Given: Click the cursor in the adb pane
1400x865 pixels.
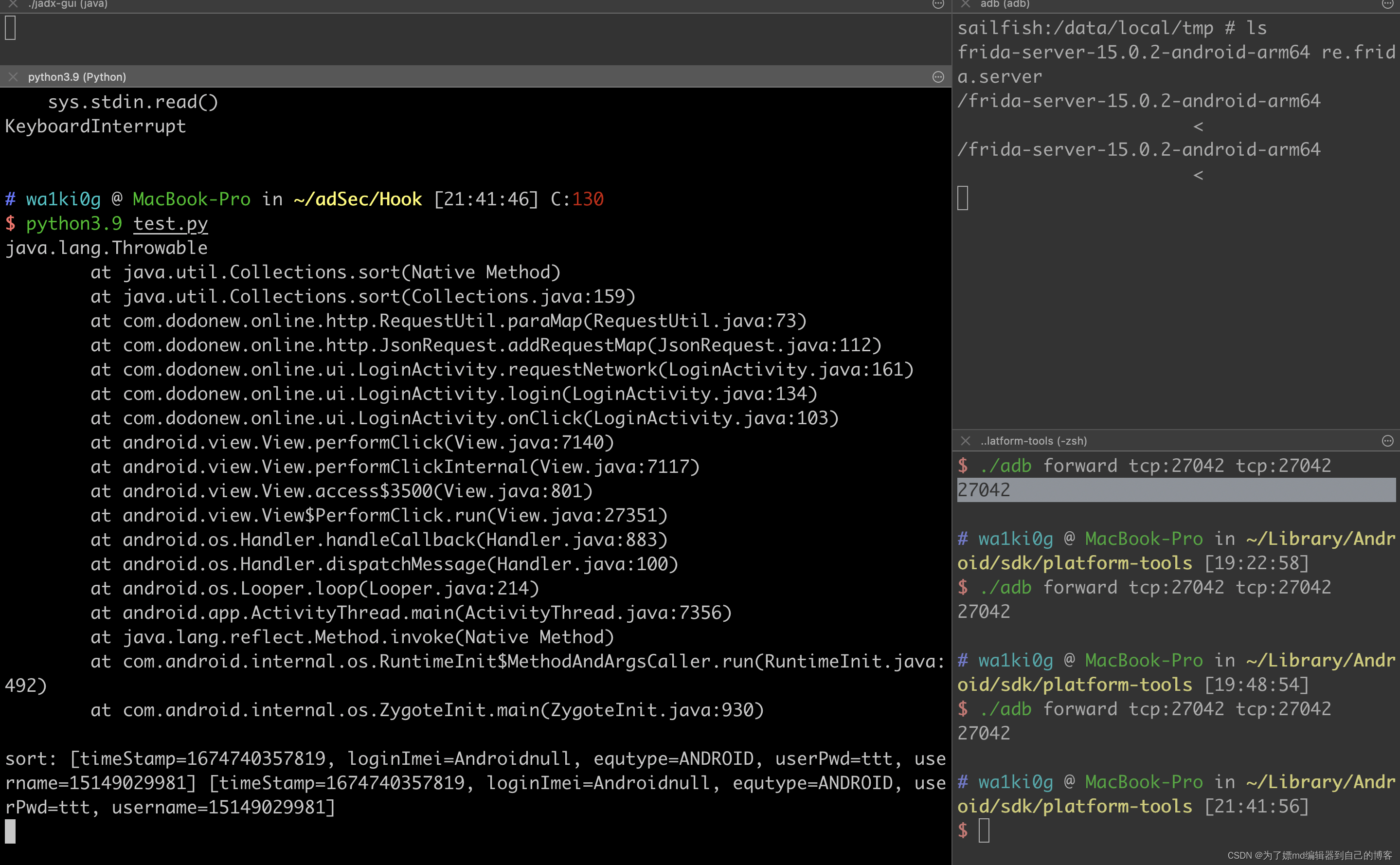Looking at the screenshot, I should tap(963, 198).
